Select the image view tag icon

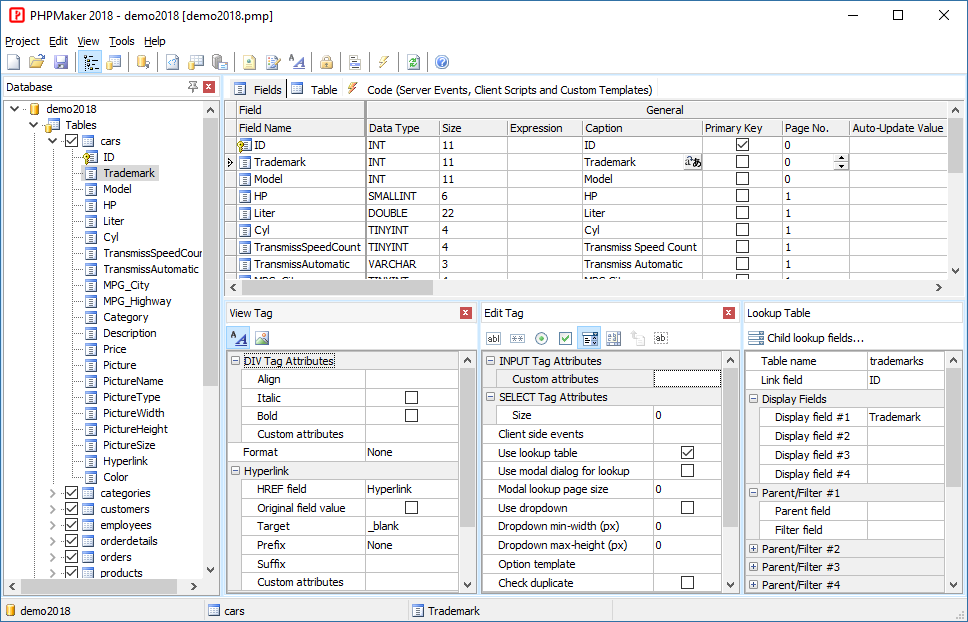click(x=262, y=338)
